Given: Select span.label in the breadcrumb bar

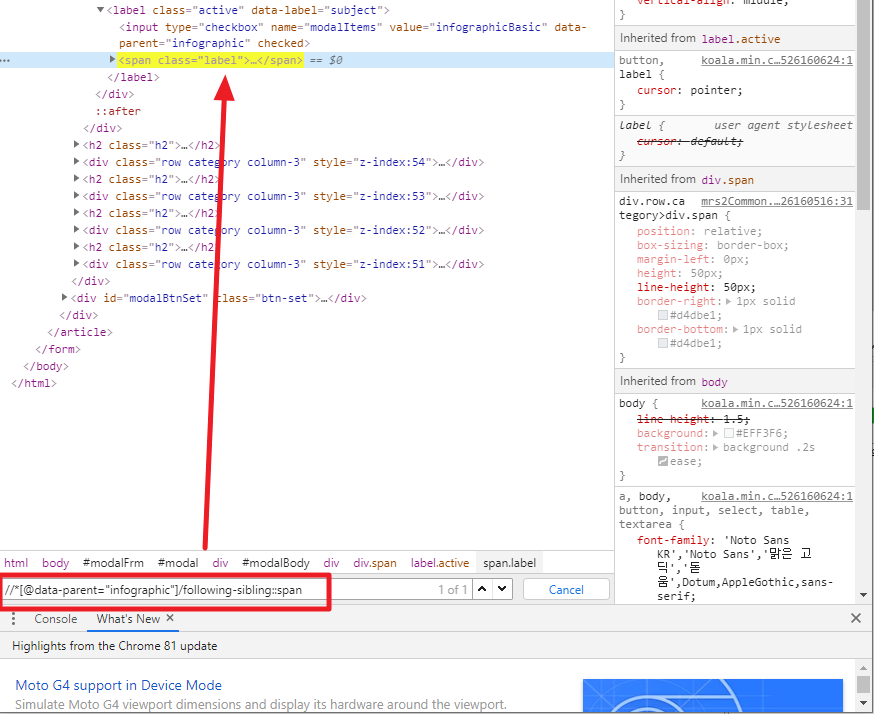Looking at the screenshot, I should [509, 563].
